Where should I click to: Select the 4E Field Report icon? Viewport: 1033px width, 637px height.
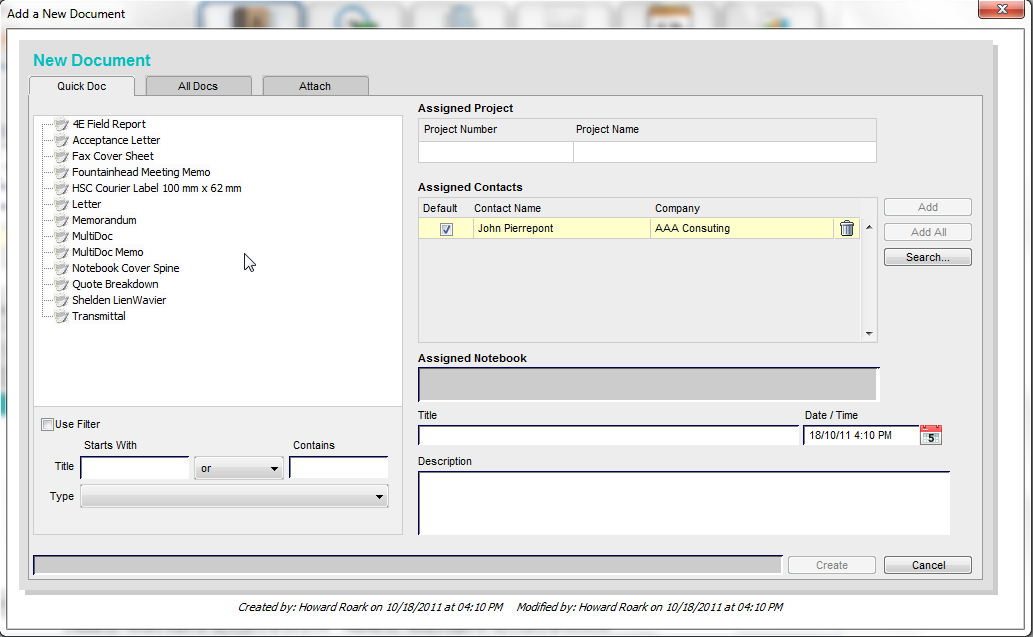tap(60, 124)
